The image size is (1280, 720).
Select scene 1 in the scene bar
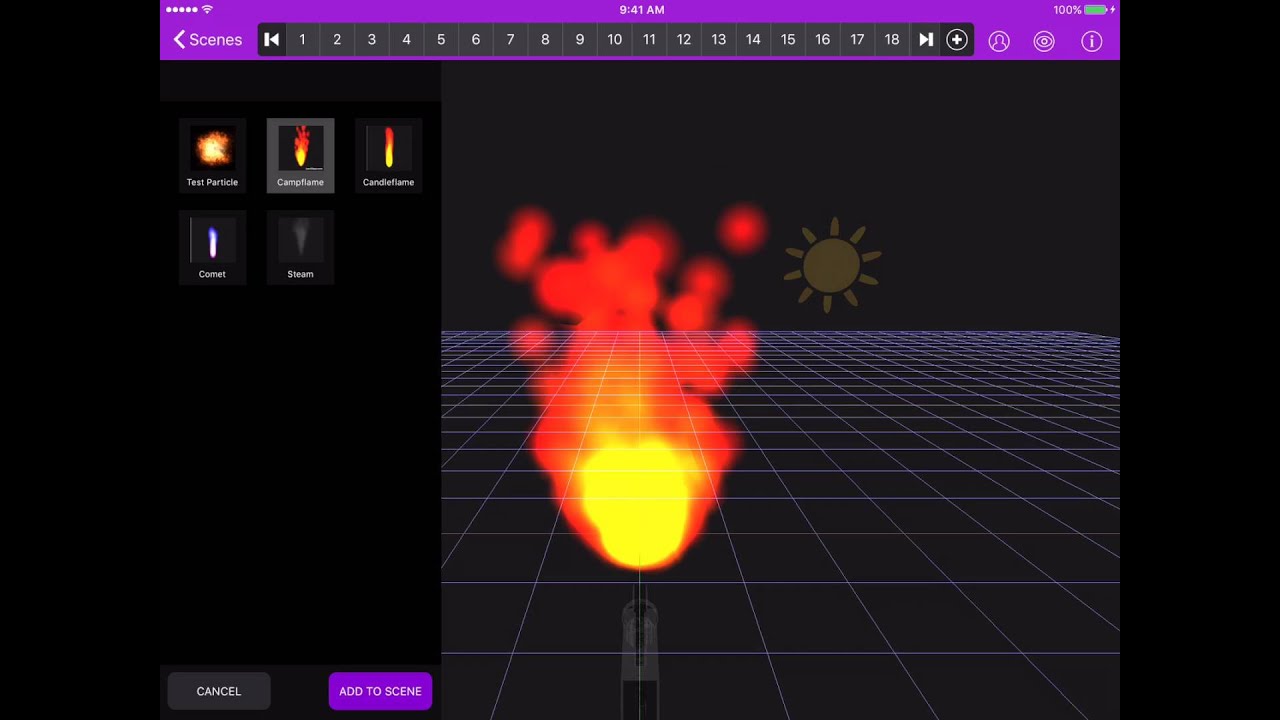click(x=302, y=40)
